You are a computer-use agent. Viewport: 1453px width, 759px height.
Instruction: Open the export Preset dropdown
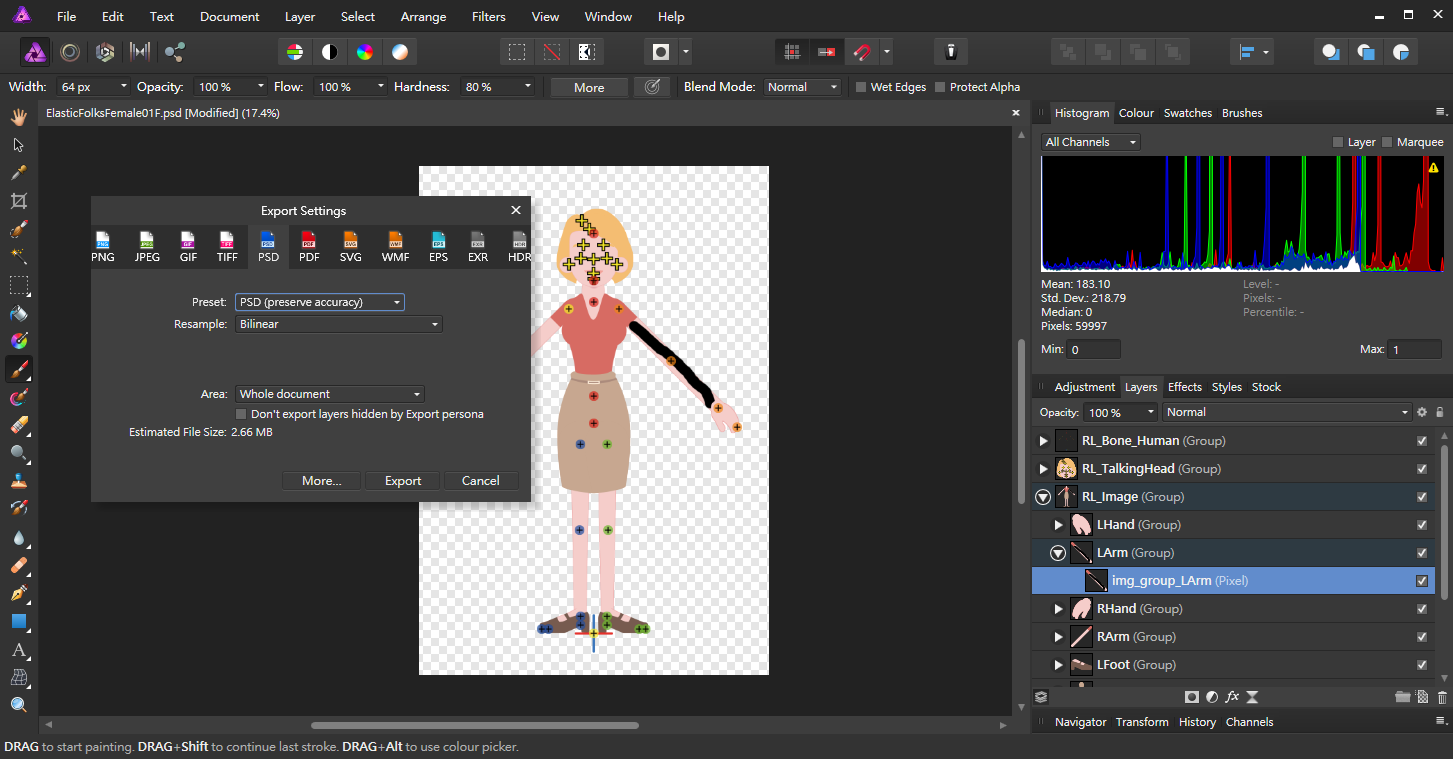coord(320,302)
